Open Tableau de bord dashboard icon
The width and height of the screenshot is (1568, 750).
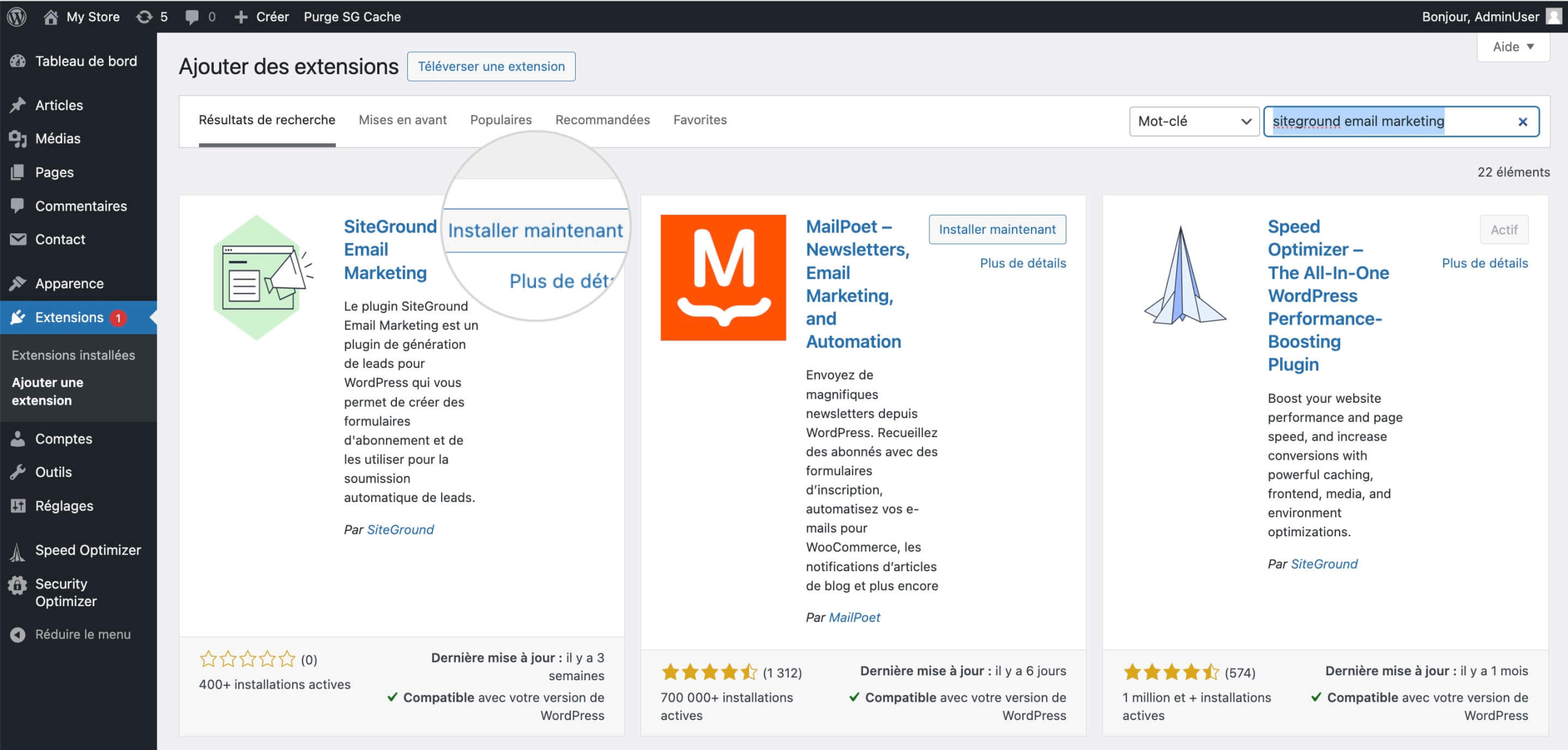tap(18, 61)
